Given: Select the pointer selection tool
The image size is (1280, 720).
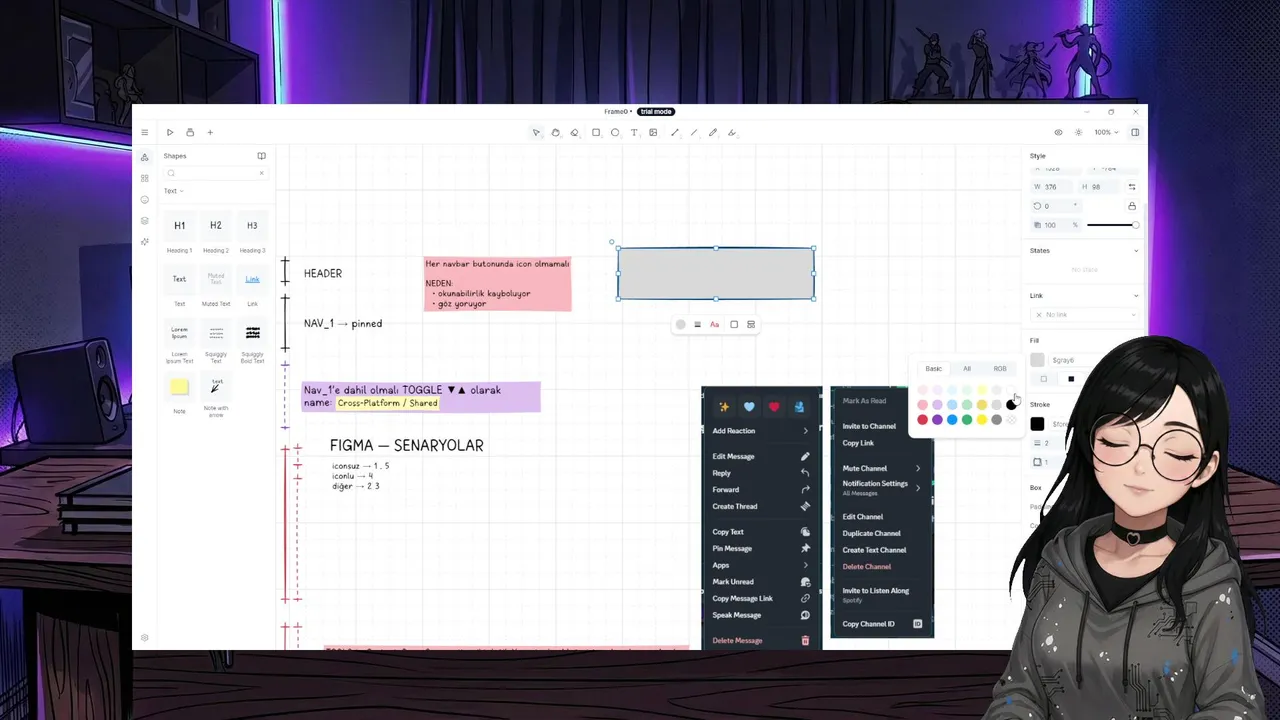Looking at the screenshot, I should point(536,132).
